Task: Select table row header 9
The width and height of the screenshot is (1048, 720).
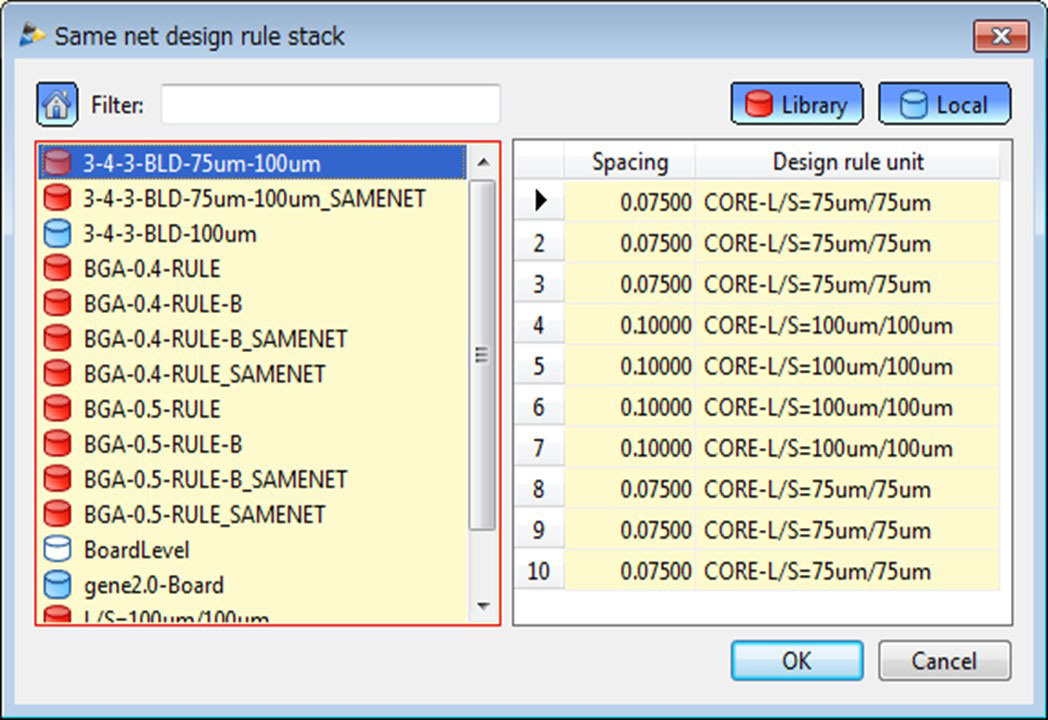Action: click(x=539, y=529)
